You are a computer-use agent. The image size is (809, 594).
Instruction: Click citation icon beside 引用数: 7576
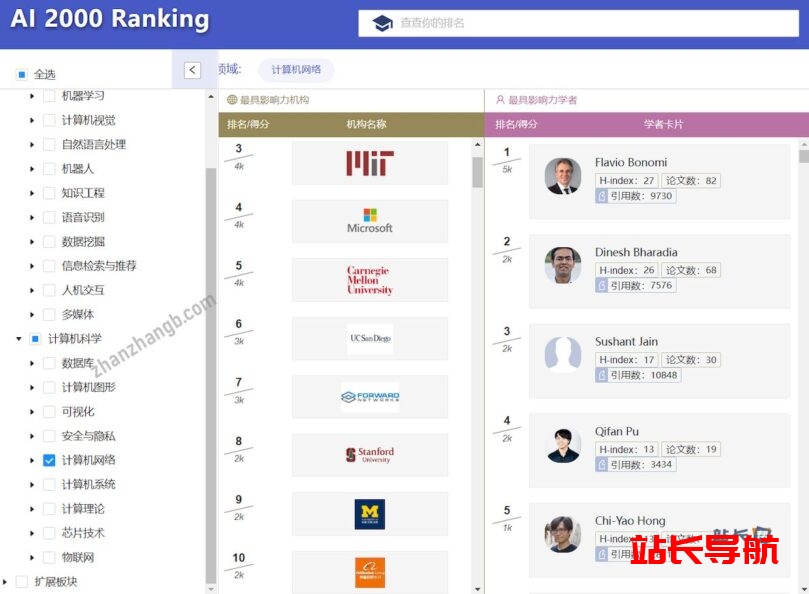[602, 285]
